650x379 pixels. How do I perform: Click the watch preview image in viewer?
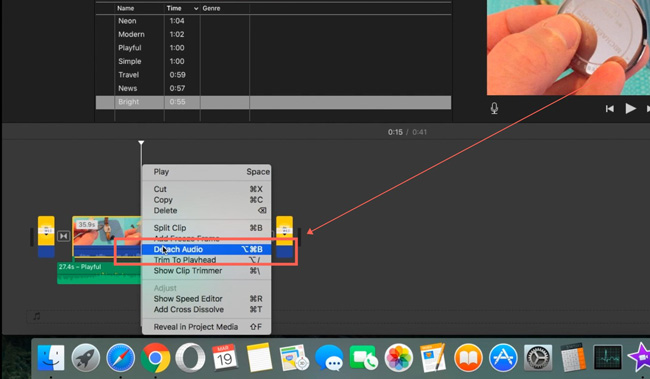pos(568,47)
